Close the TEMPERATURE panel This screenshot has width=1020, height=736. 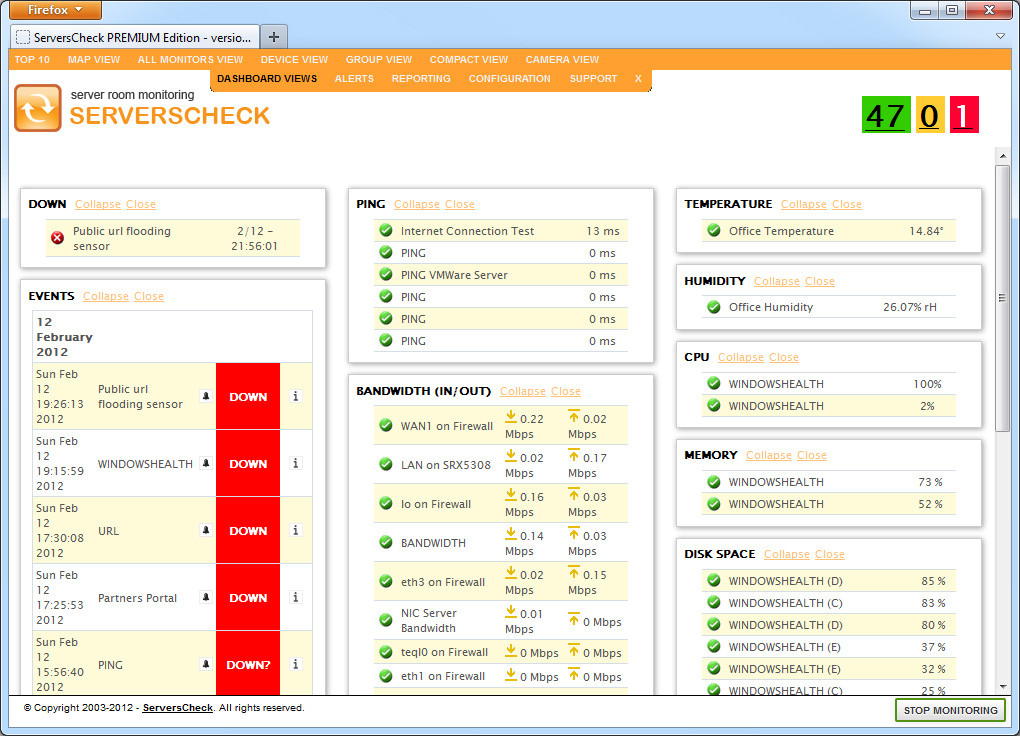click(847, 204)
